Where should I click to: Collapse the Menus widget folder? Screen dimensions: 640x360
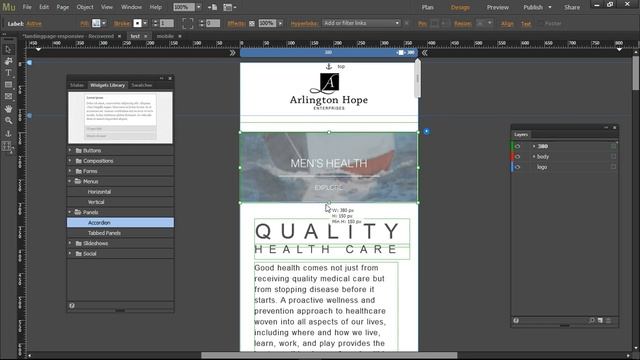70,181
